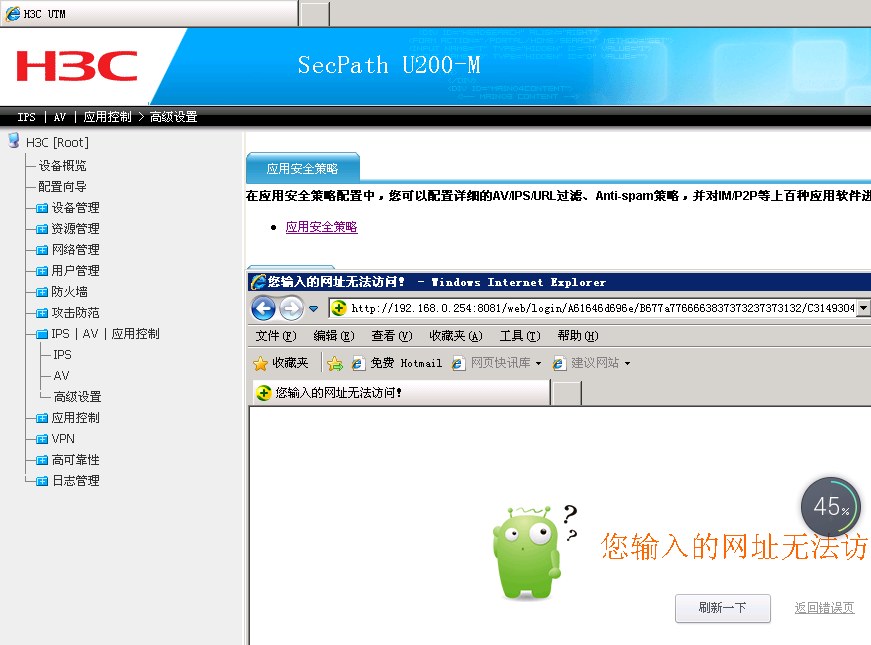Select the 您输入的网址无法访问 browser tab
871x645 pixels.
click(401, 393)
